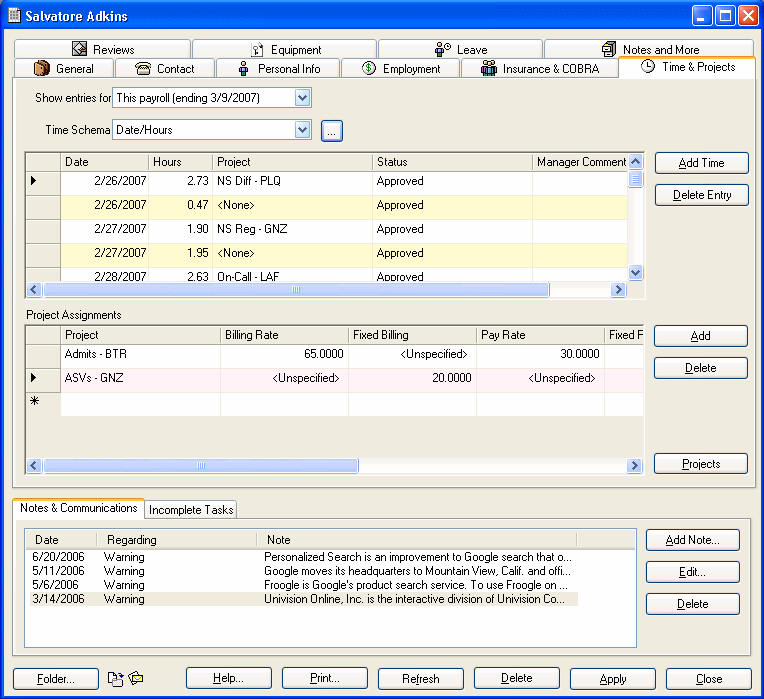Click the Project Assignments horizontal scrollbar thumb

point(200,466)
